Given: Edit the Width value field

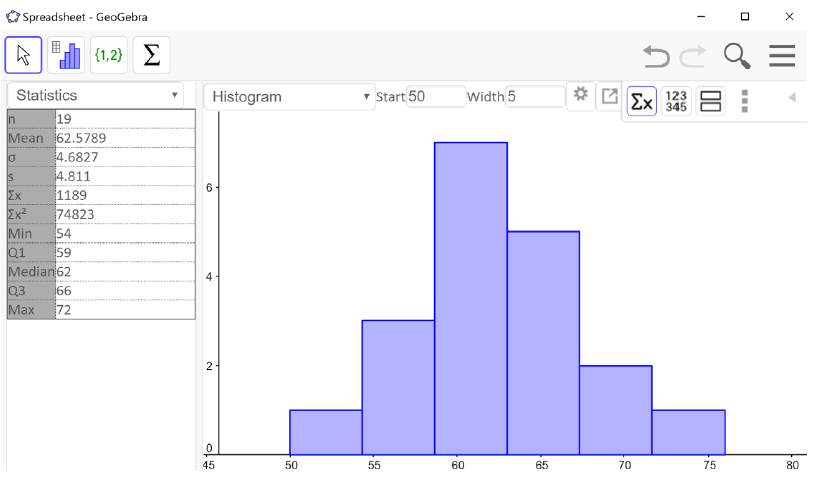Looking at the screenshot, I should pos(535,97).
